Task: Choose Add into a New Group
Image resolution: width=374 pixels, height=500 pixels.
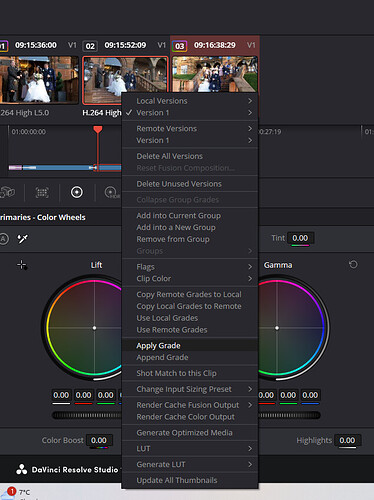Action: click(190, 227)
